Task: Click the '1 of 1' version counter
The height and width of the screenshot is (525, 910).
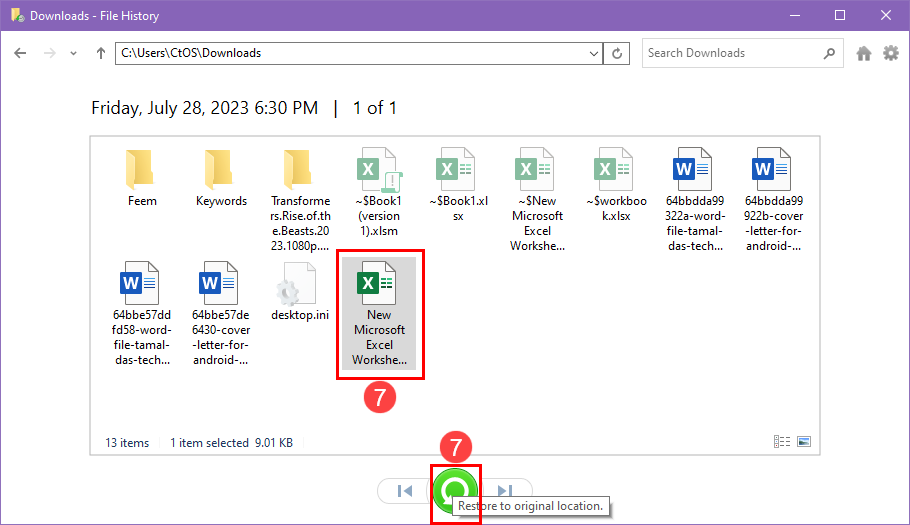Action: (375, 108)
